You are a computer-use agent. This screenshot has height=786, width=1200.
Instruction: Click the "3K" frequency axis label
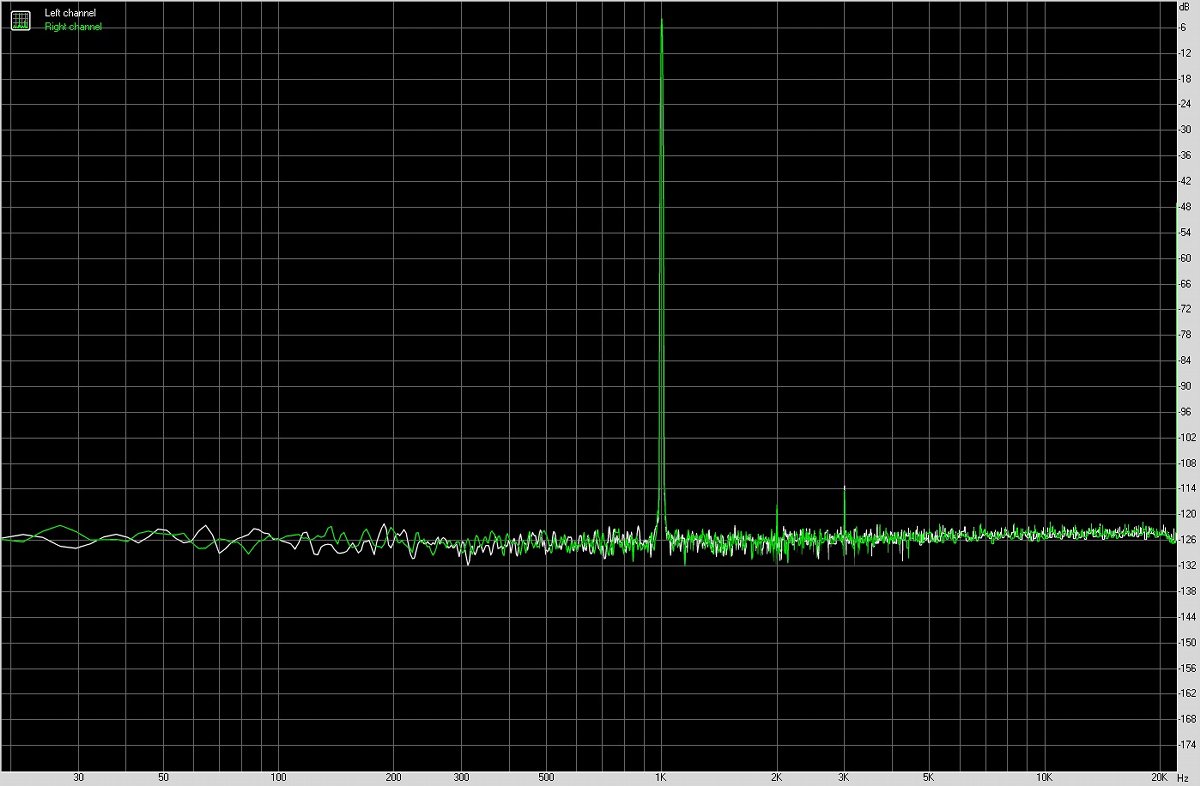[x=844, y=778]
